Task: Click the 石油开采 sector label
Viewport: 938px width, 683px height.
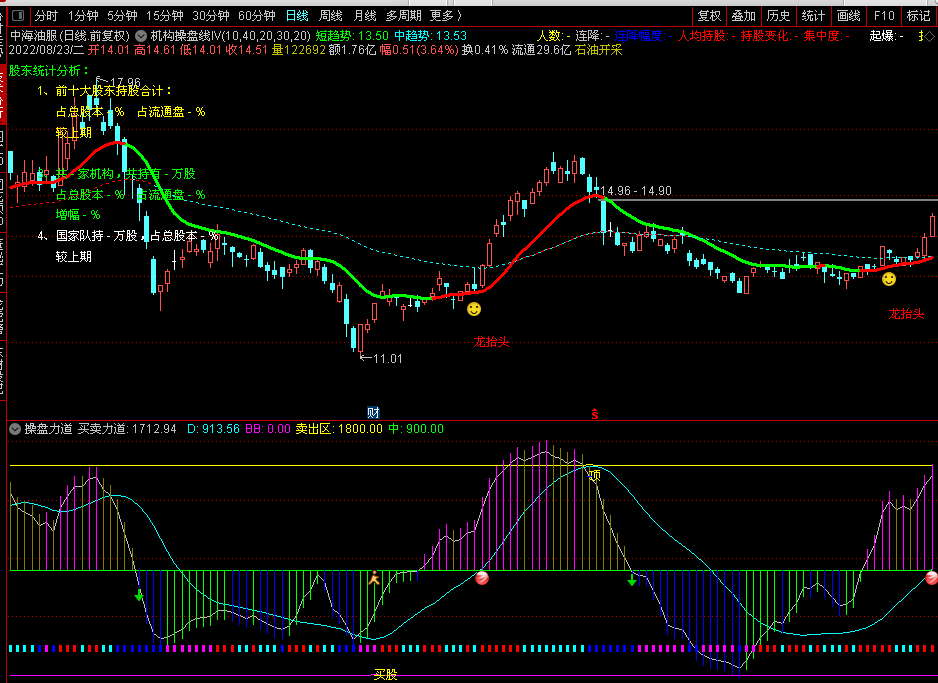Action: click(x=598, y=50)
